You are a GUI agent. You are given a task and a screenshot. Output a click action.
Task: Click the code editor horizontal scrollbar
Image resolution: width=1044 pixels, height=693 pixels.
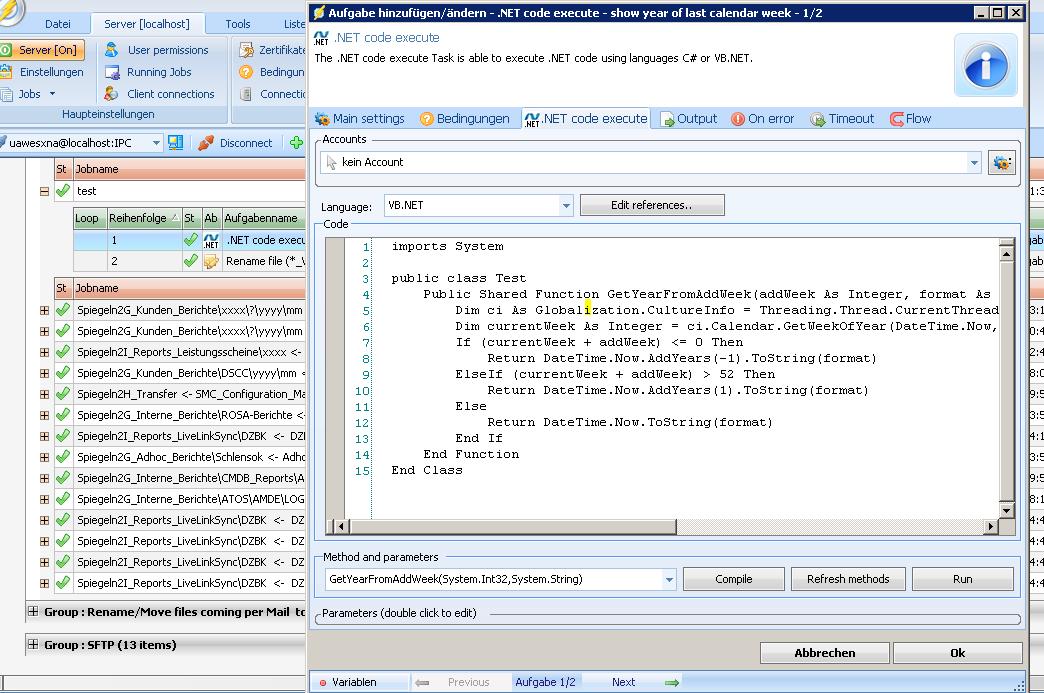660,526
